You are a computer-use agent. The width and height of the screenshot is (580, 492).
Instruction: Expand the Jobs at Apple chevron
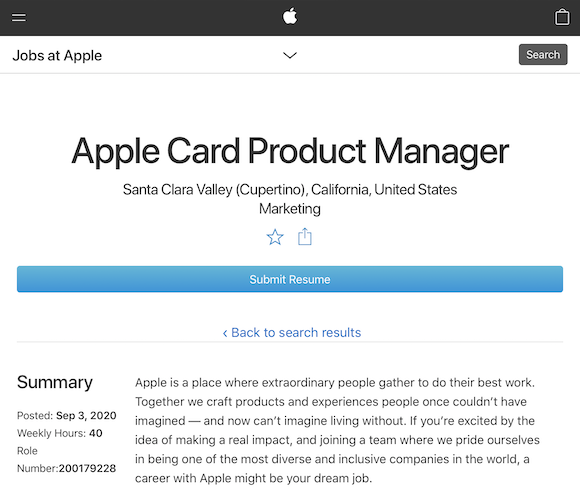pyautogui.click(x=290, y=55)
